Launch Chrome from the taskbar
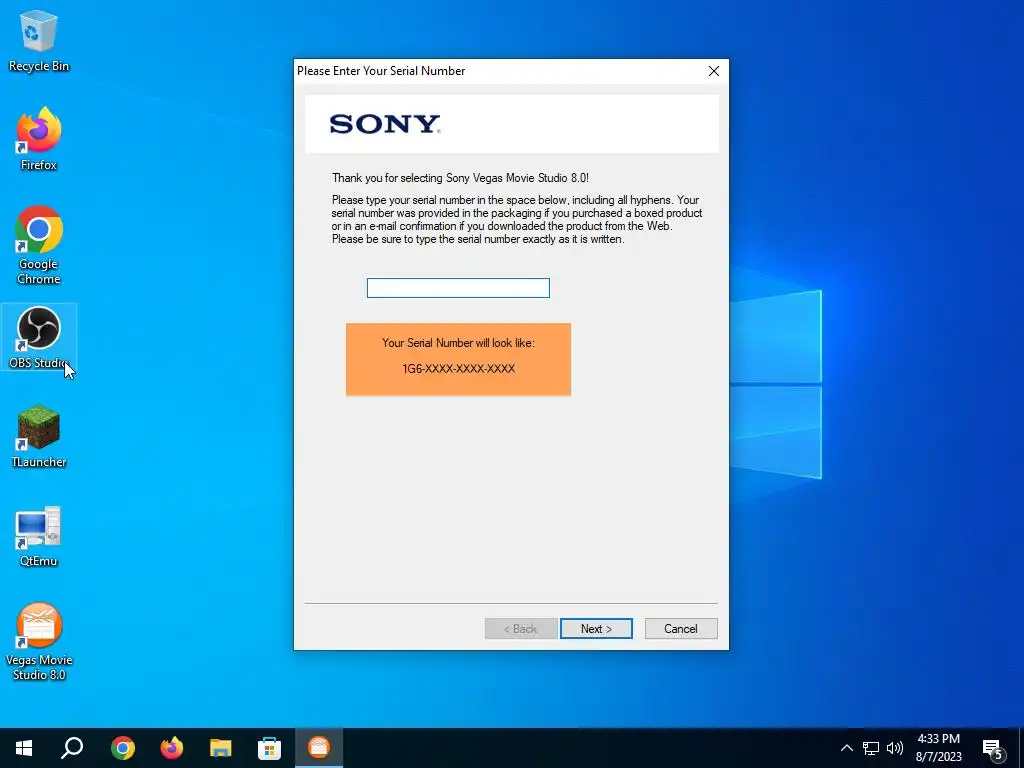1024x768 pixels. (x=122, y=748)
